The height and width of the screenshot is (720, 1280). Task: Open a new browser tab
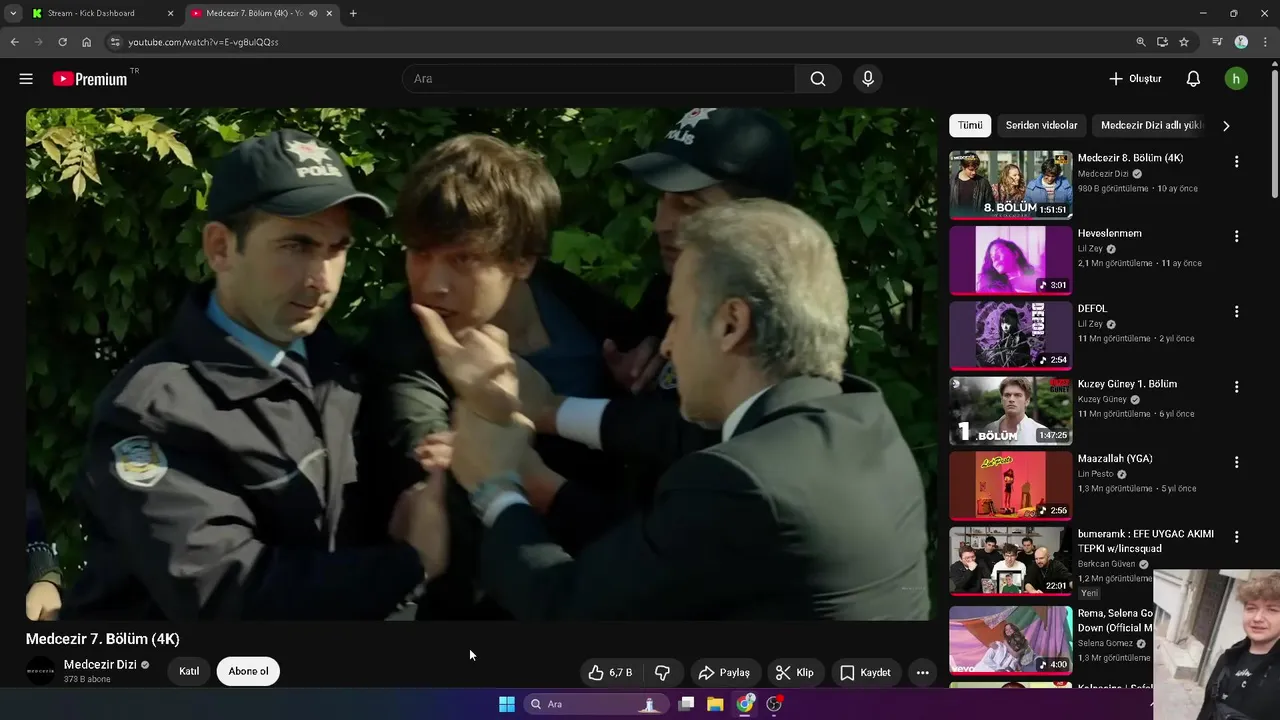353,13
